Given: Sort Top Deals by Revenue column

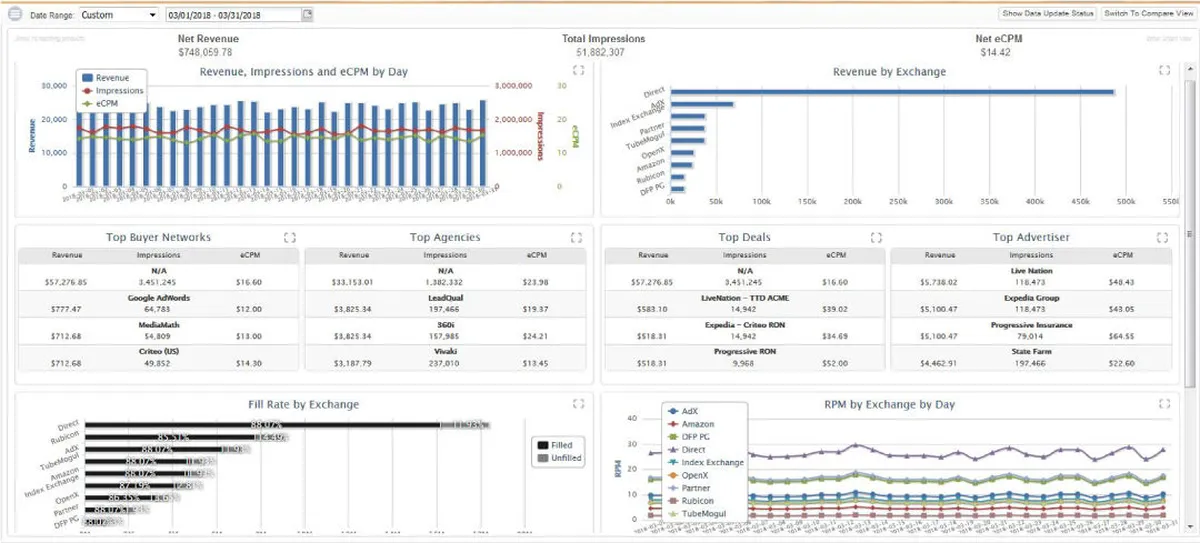Looking at the screenshot, I should [654, 255].
